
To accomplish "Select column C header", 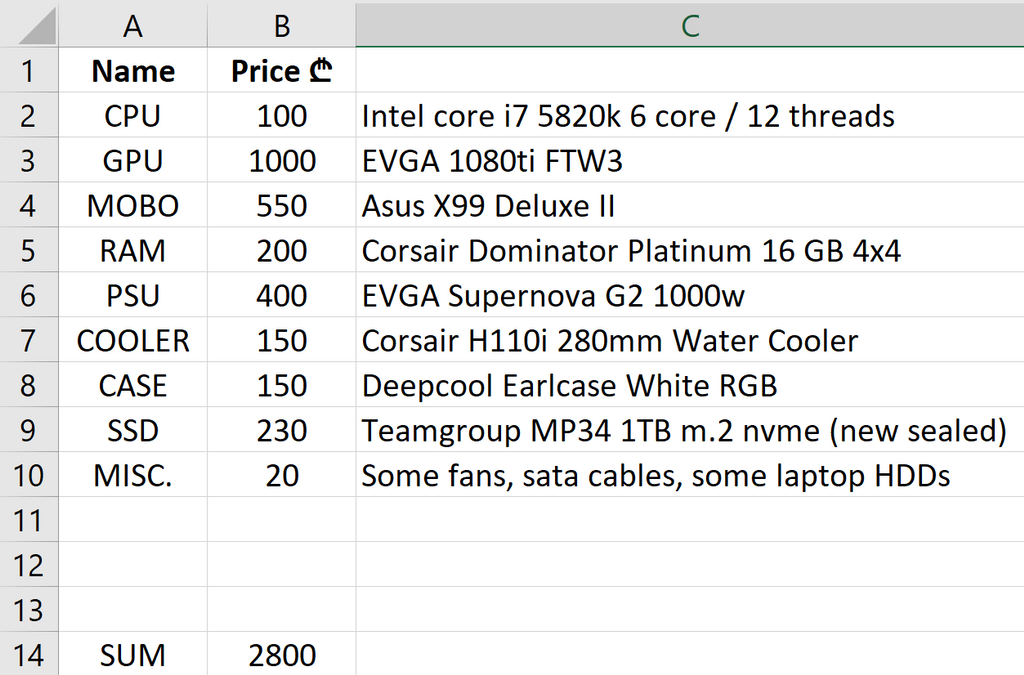I will pyautogui.click(x=689, y=25).
